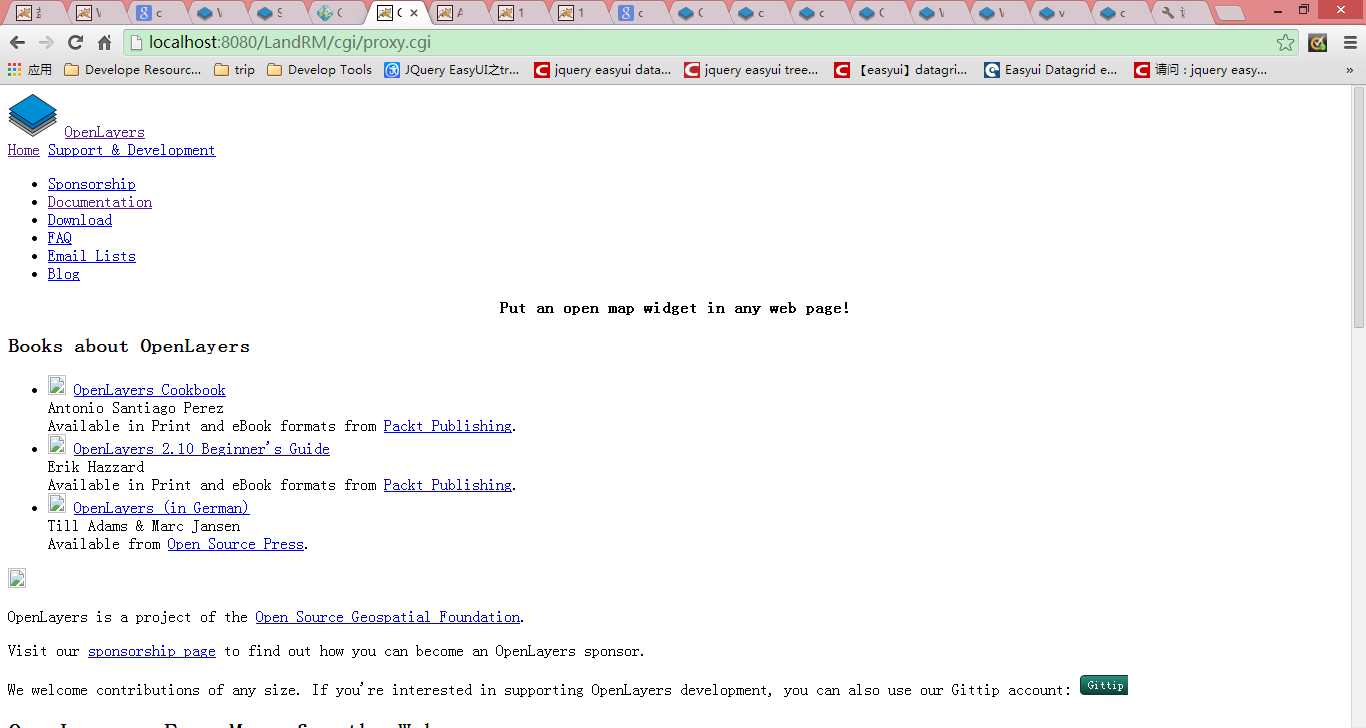Open the Easyui Datagrid e... bookmark
The width and height of the screenshot is (1366, 728).
point(1052,70)
